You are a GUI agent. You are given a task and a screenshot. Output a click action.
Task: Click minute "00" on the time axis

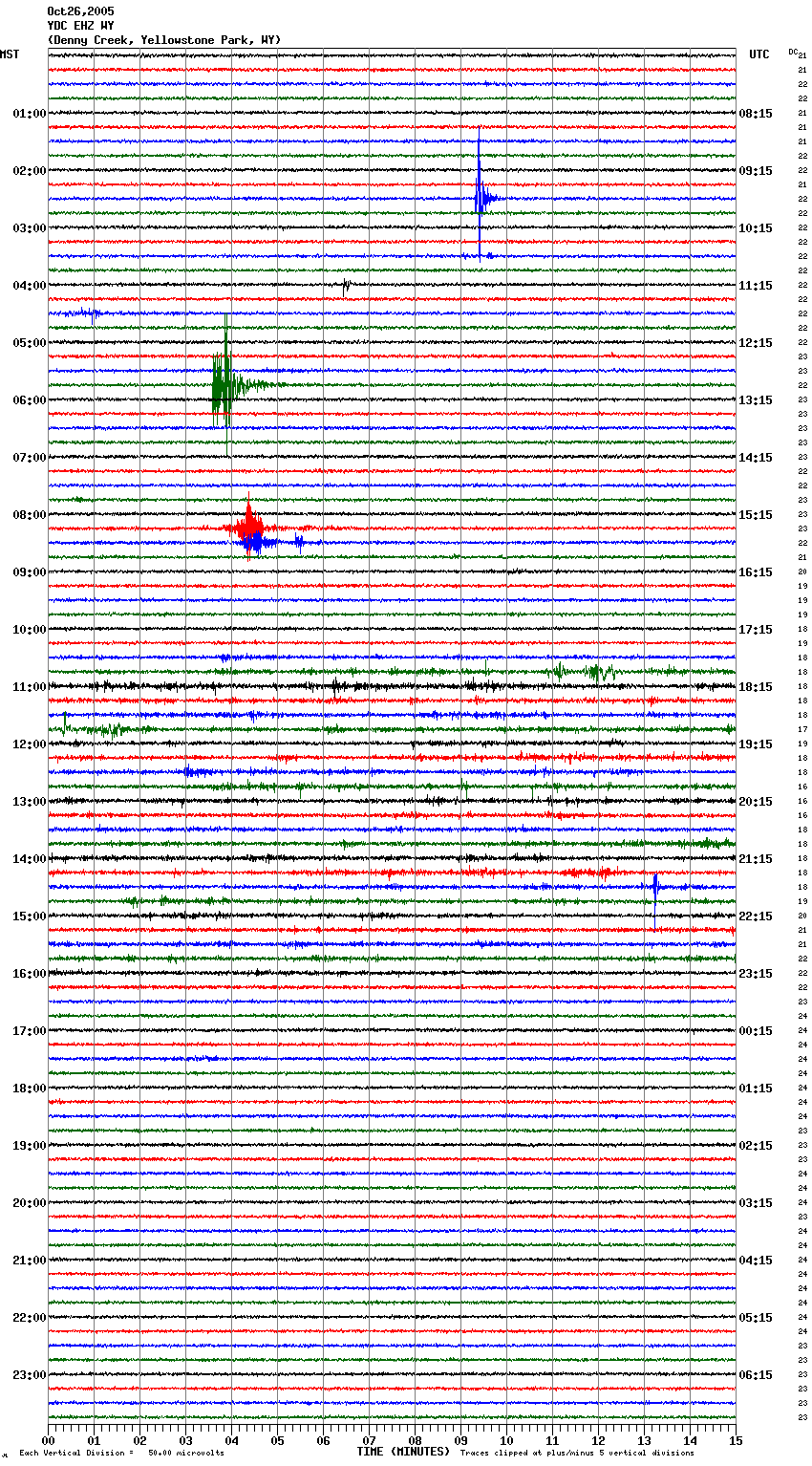point(48,1440)
